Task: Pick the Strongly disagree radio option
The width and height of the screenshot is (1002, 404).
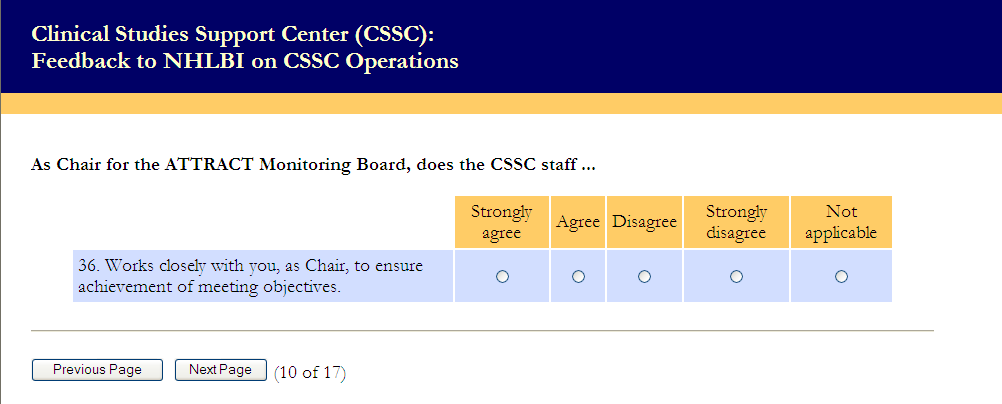Action: 736,276
